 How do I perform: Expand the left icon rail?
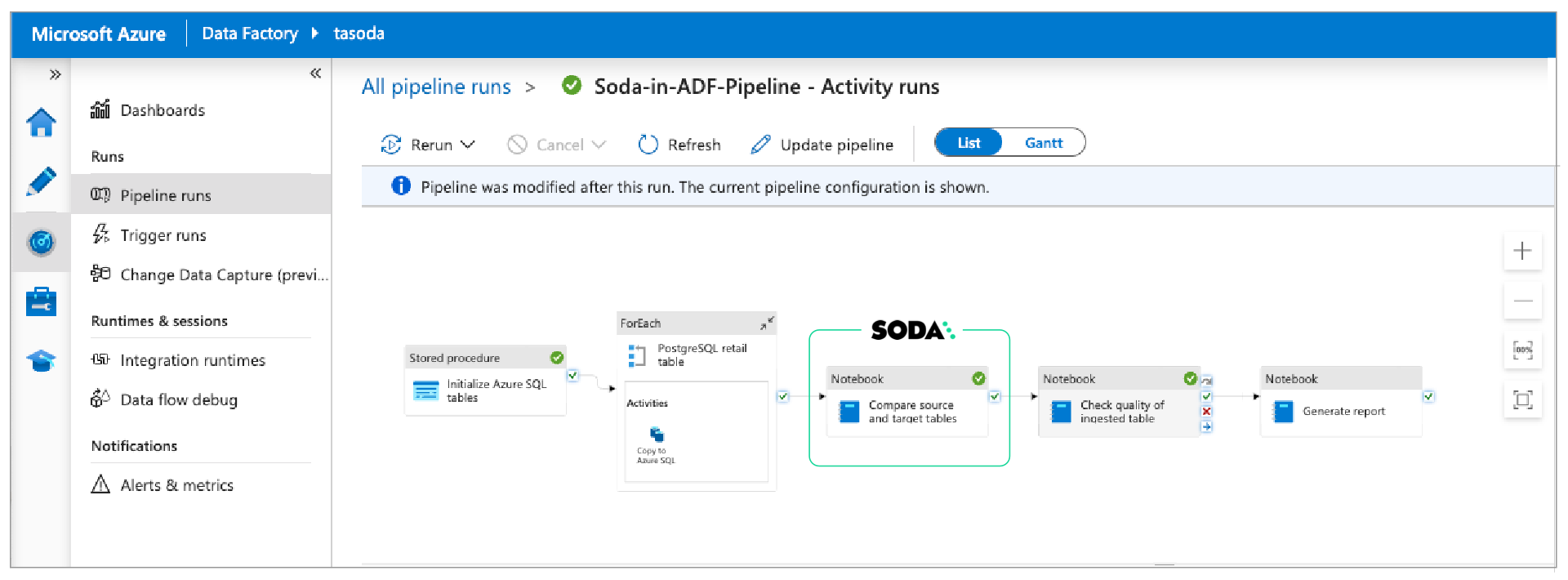[x=55, y=74]
